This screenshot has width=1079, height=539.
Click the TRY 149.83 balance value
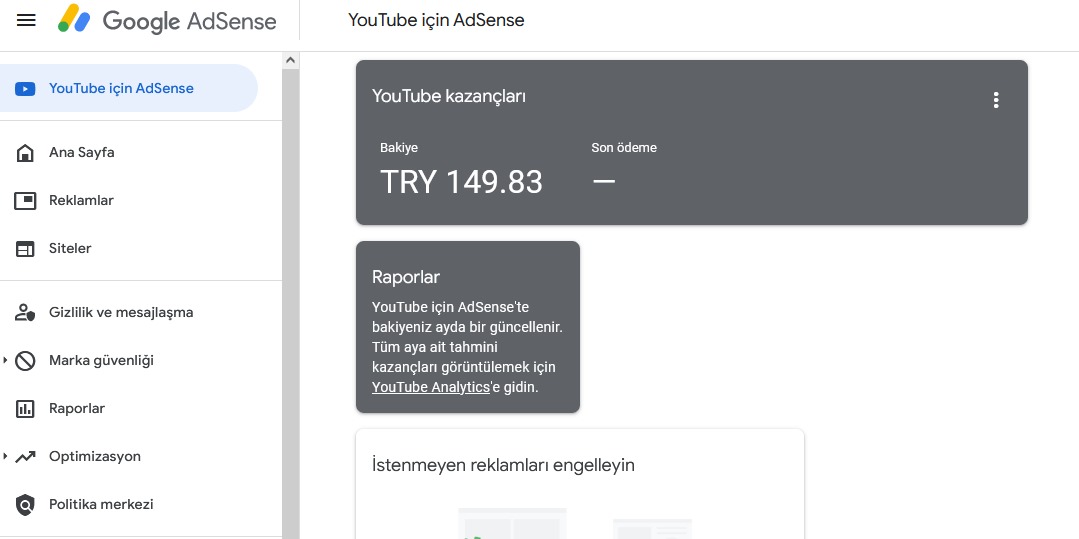click(461, 182)
